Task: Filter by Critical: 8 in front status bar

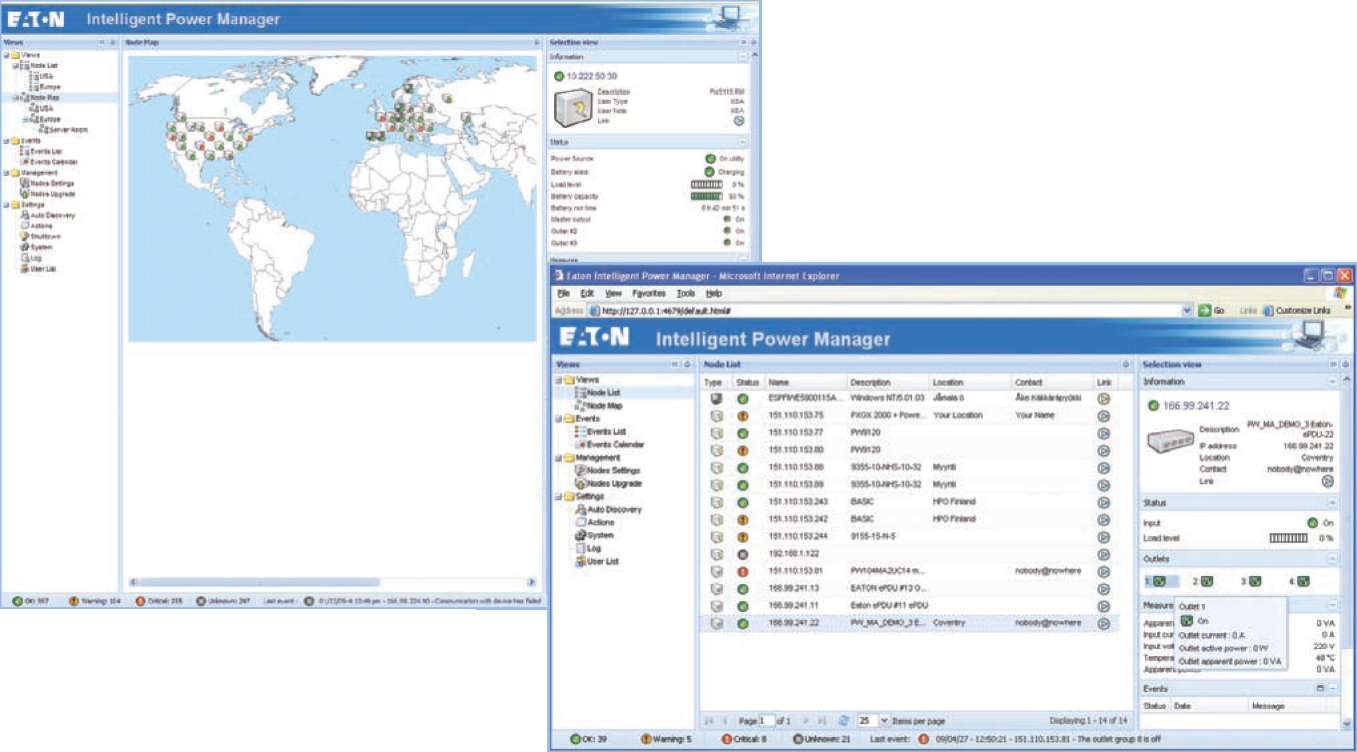Action: [745, 739]
